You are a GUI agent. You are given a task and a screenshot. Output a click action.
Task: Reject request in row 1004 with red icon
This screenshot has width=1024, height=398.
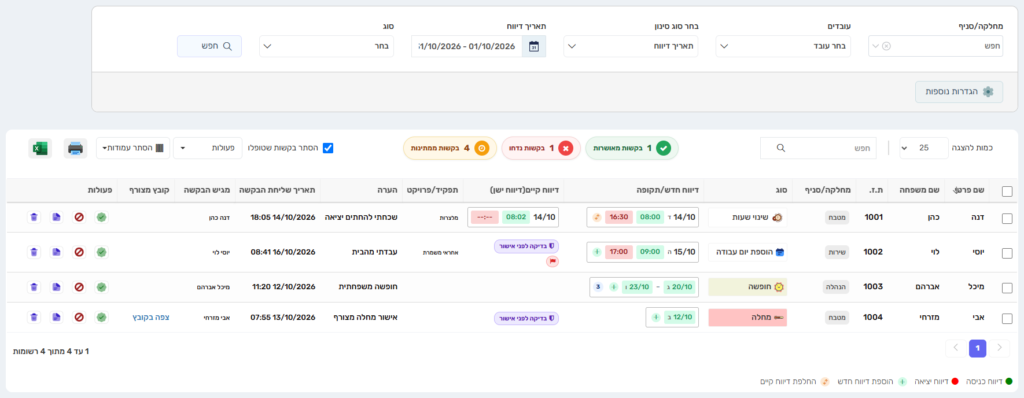79,317
